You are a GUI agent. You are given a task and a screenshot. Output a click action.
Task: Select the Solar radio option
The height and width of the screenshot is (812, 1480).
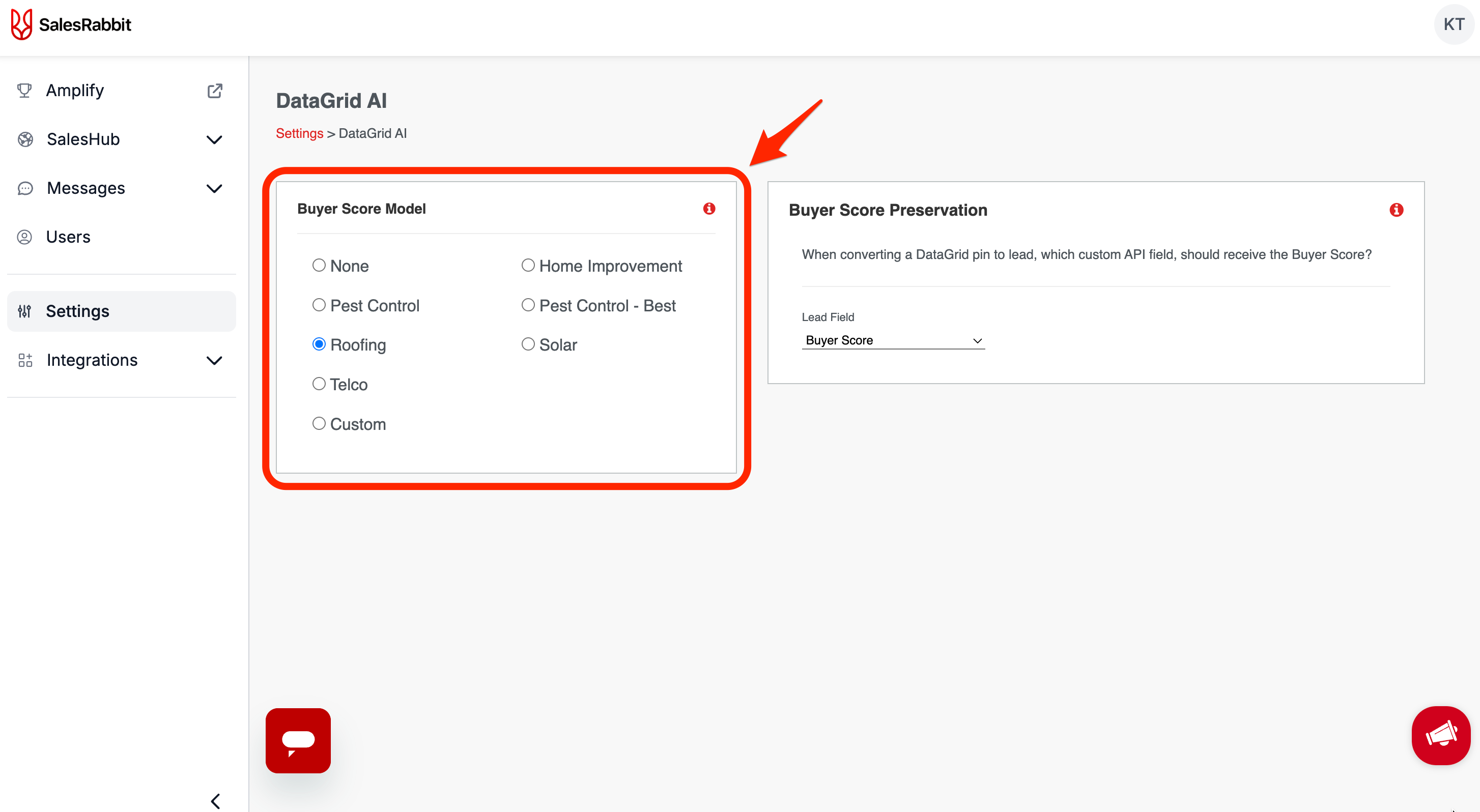pos(528,344)
